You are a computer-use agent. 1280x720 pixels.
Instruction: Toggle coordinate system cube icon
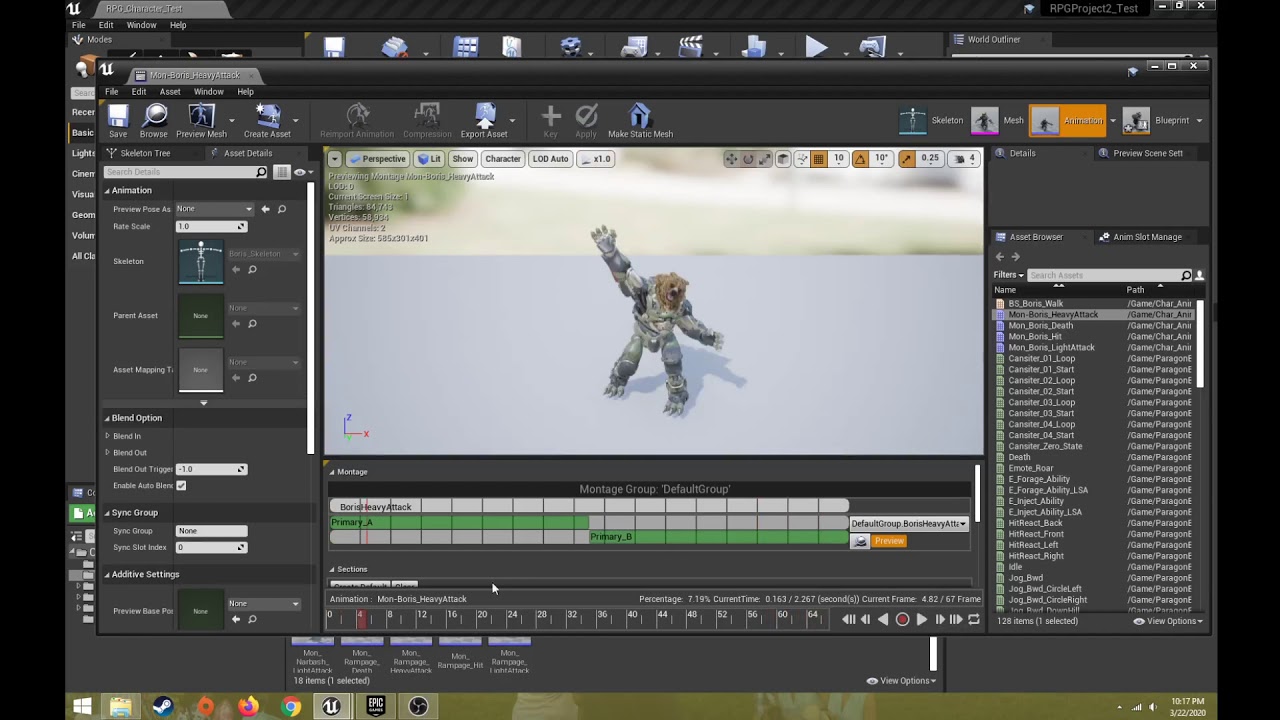(x=784, y=159)
